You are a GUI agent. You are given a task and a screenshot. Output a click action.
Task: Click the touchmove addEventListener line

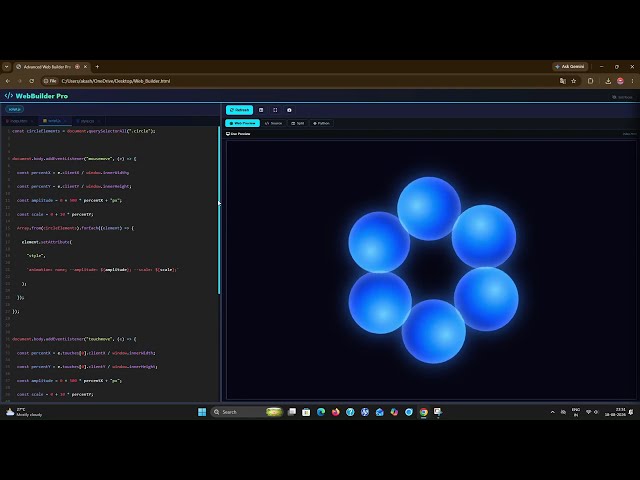click(x=74, y=339)
